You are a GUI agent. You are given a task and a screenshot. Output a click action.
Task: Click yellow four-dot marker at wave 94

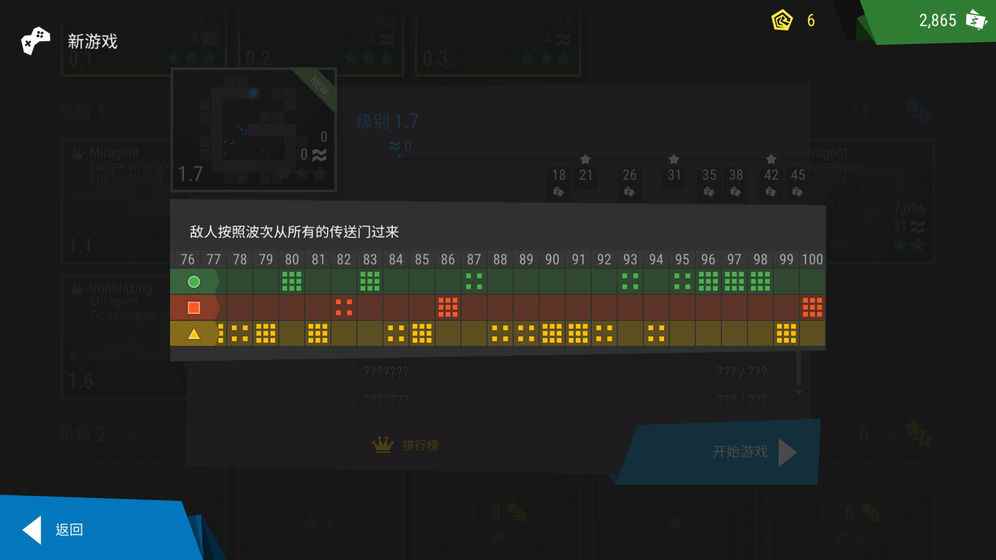[656, 333]
